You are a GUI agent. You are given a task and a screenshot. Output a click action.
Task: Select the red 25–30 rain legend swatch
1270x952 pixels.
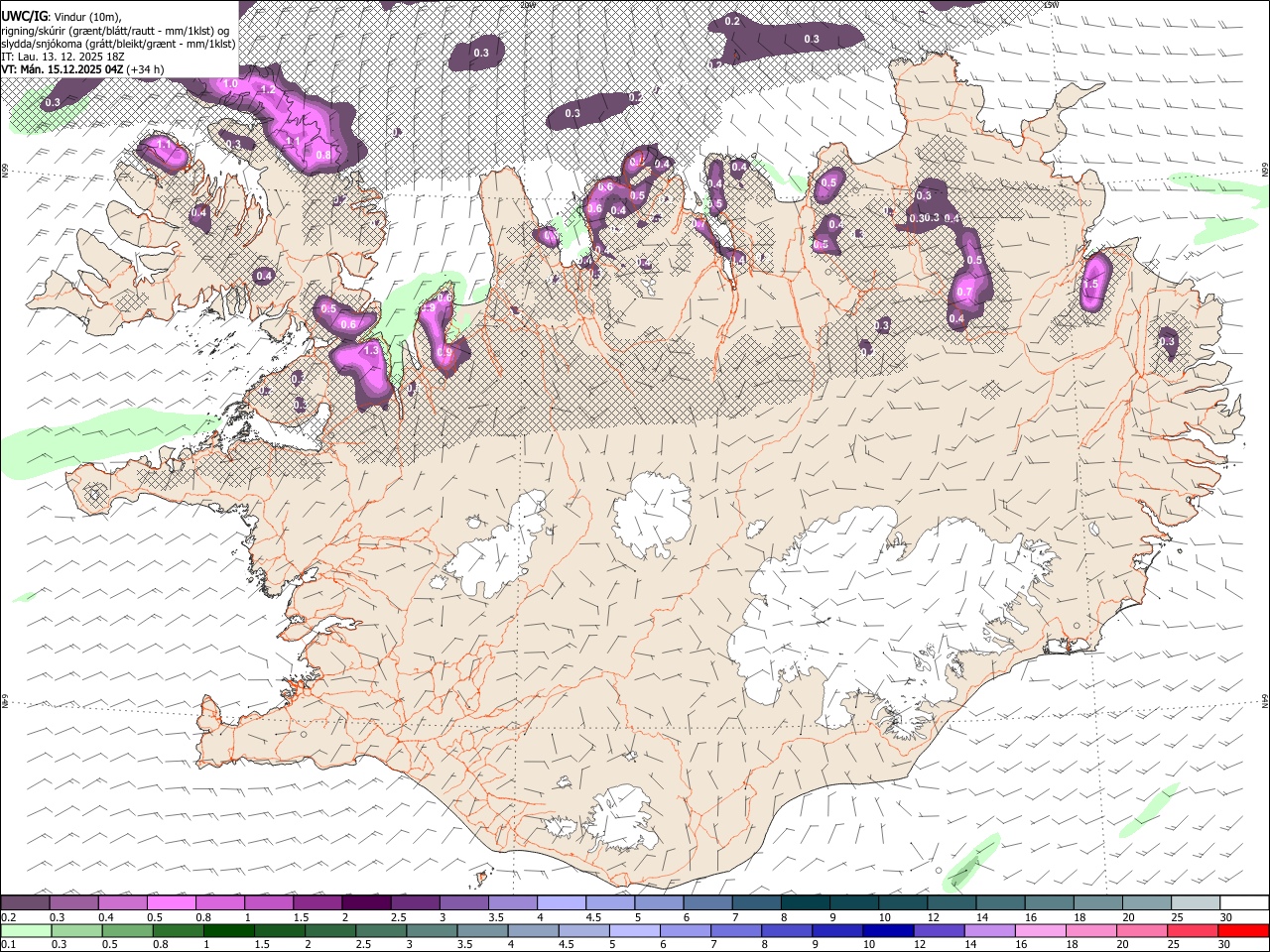pos(1193,931)
